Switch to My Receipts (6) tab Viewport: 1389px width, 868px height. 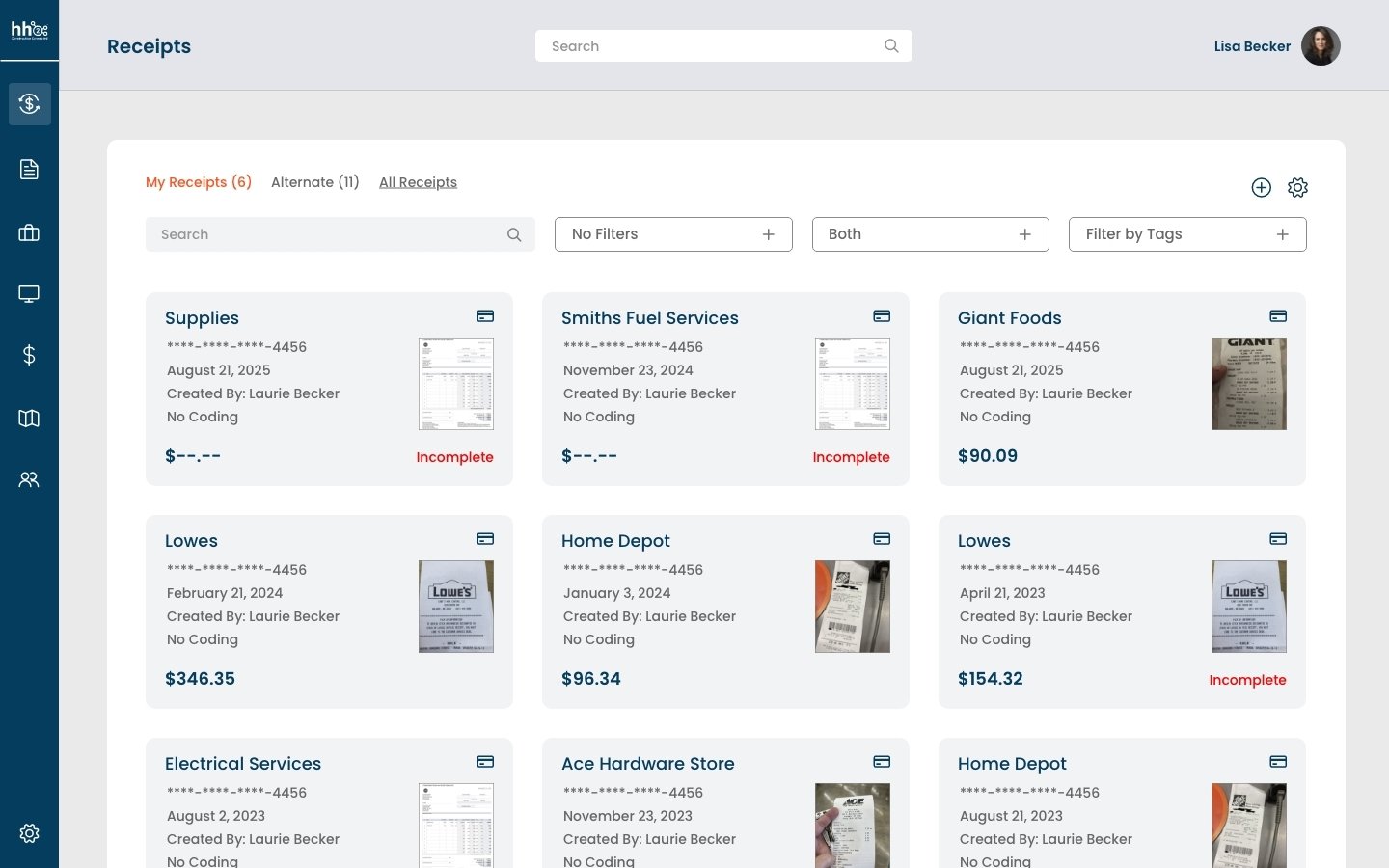click(x=199, y=182)
